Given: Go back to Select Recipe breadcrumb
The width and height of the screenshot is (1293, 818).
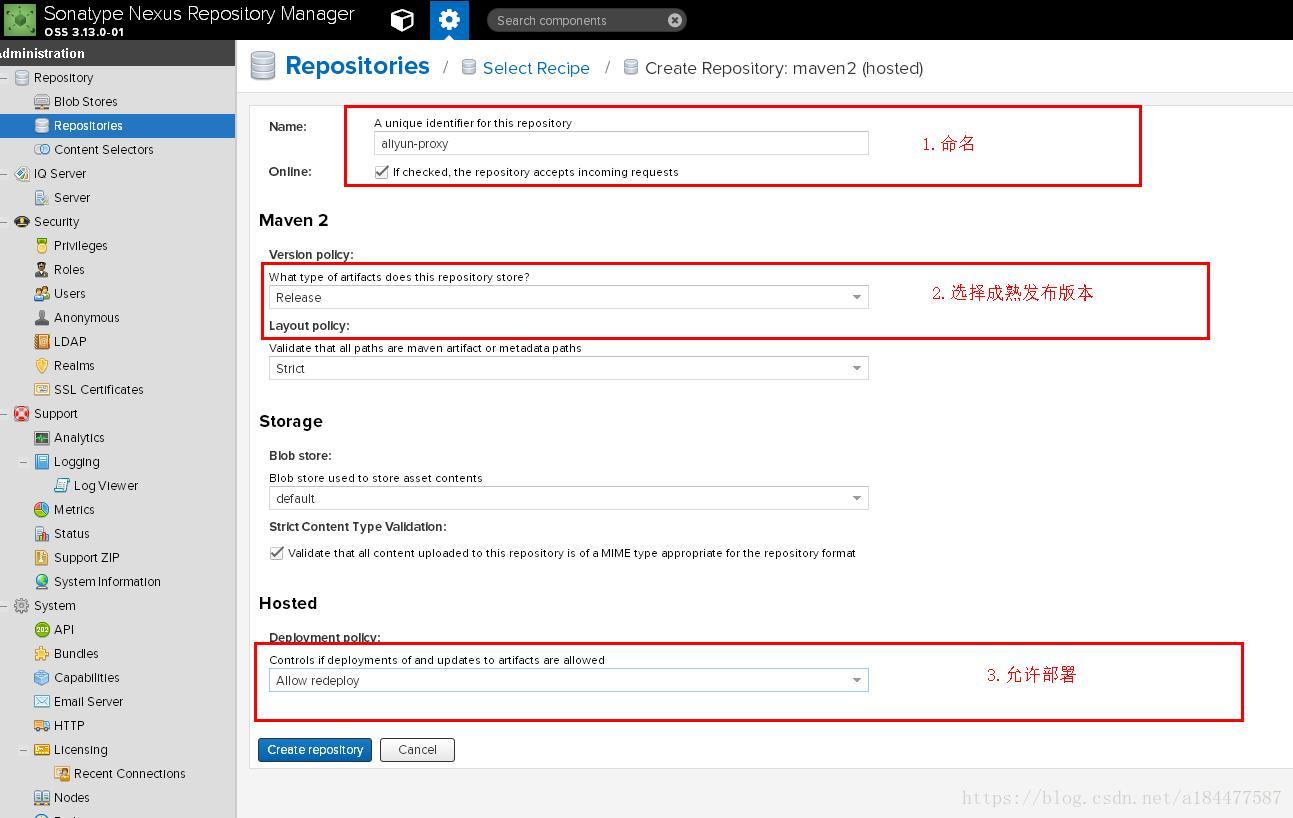Looking at the screenshot, I should tap(536, 68).
